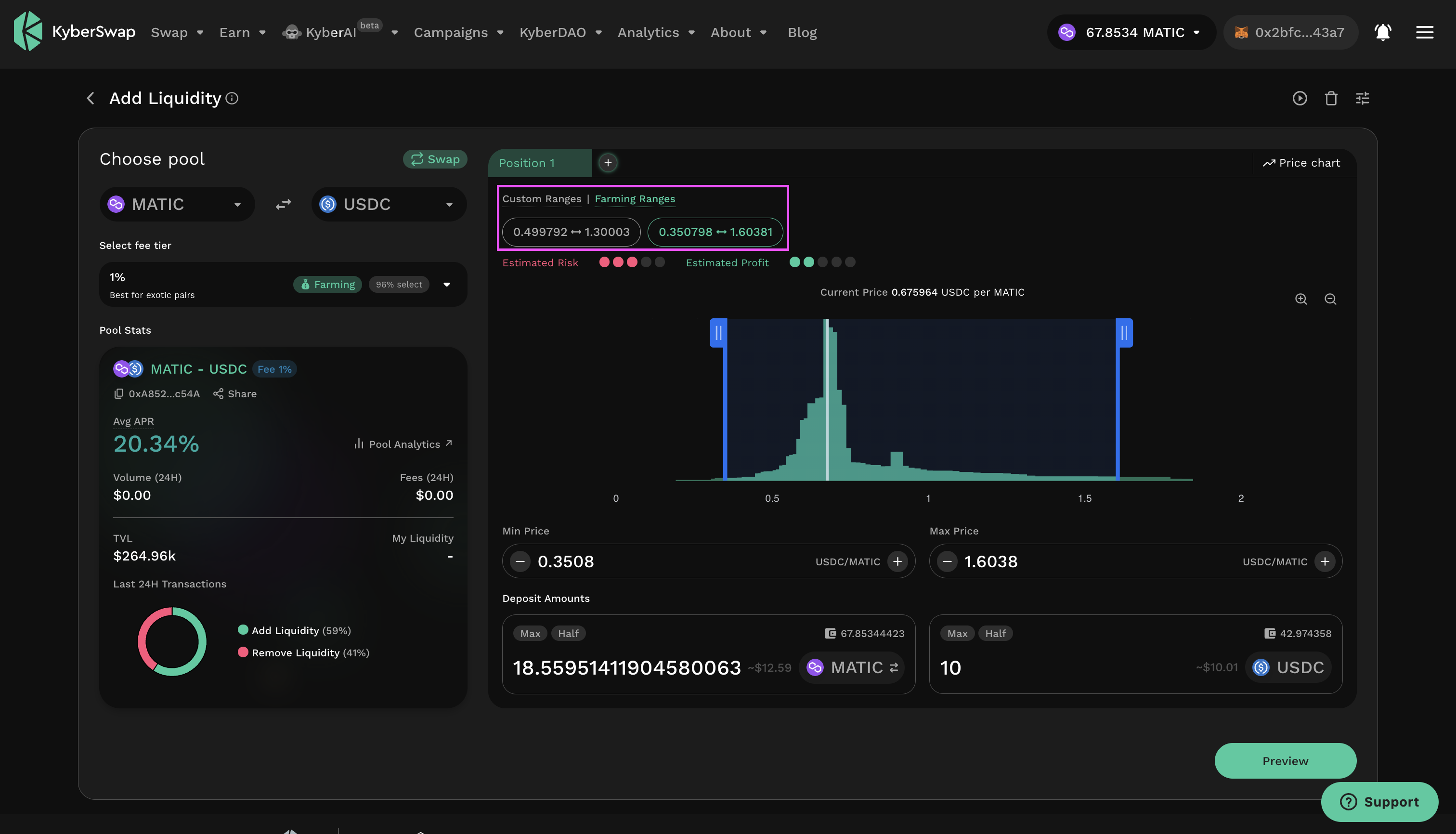The width and height of the screenshot is (1456, 834).
Task: Show the Price chart
Action: point(1301,163)
